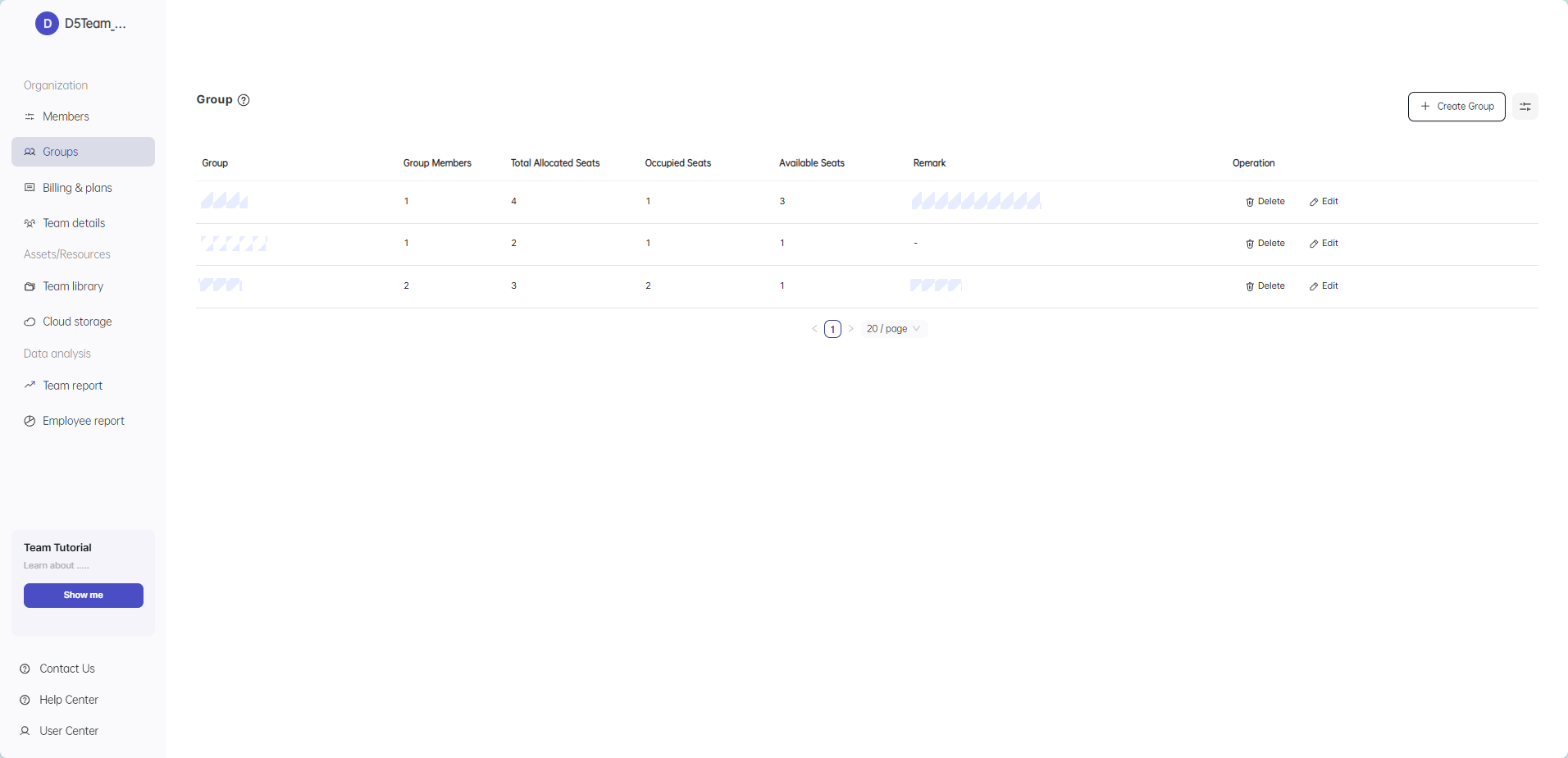
Task: Delete the third group row
Action: click(x=1265, y=286)
